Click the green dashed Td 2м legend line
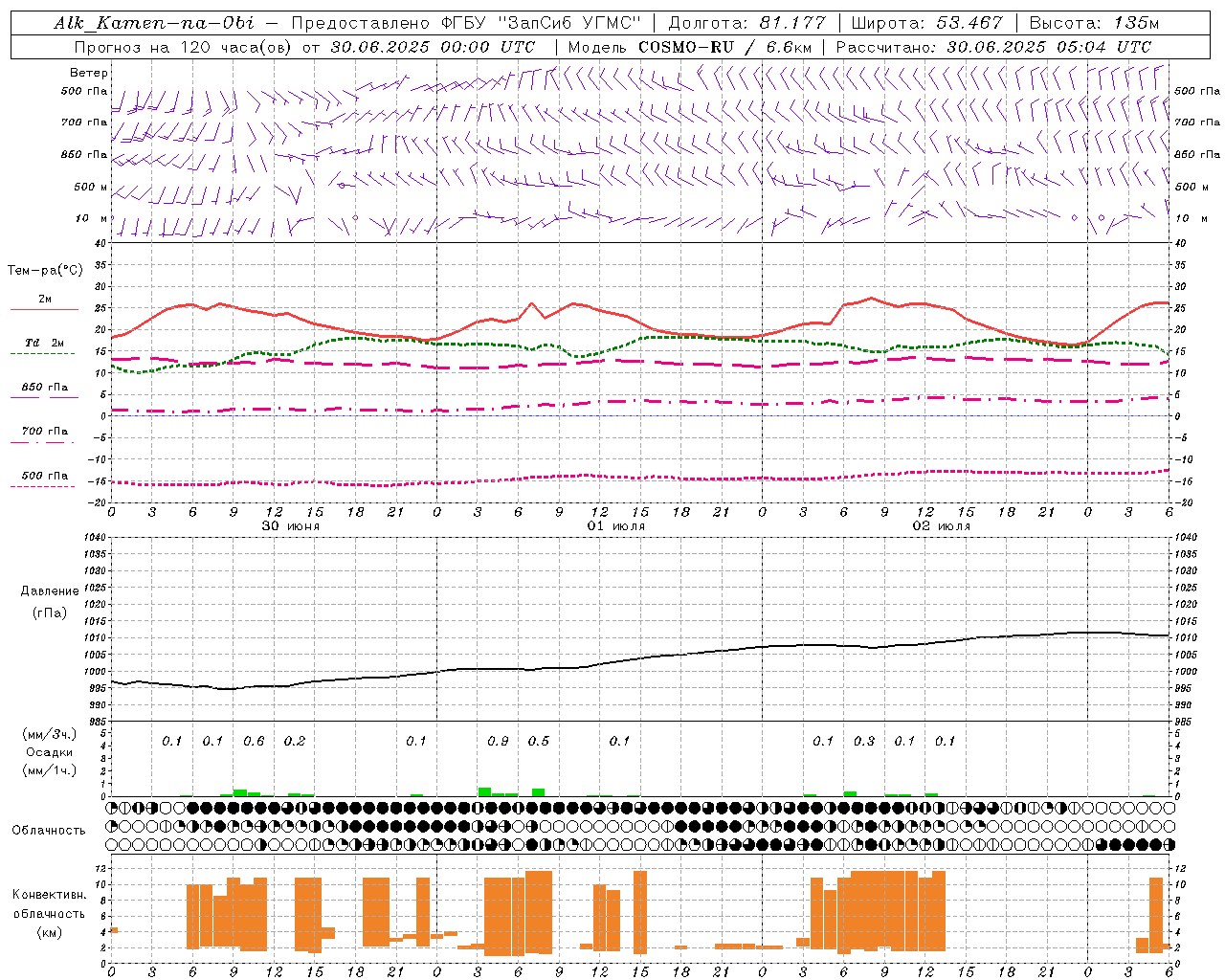Image resolution: width=1225 pixels, height=980 pixels. (42, 353)
